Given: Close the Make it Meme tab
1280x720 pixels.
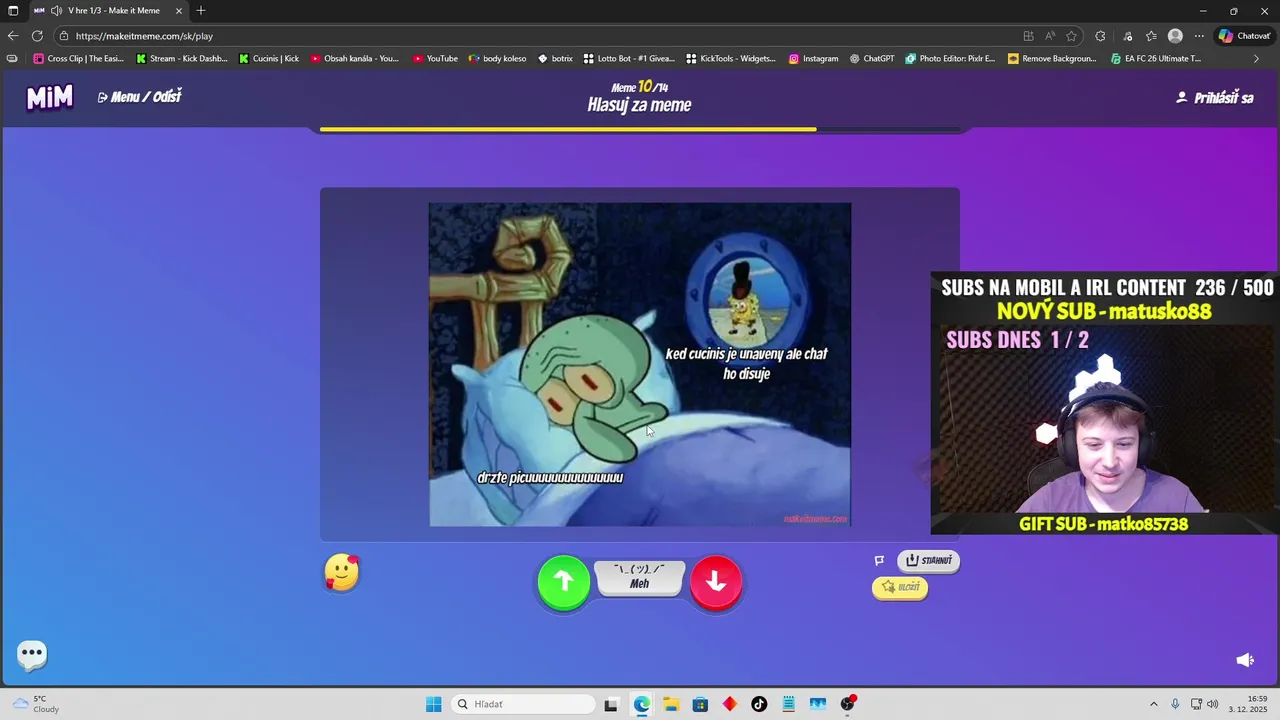Looking at the screenshot, I should point(179,11).
